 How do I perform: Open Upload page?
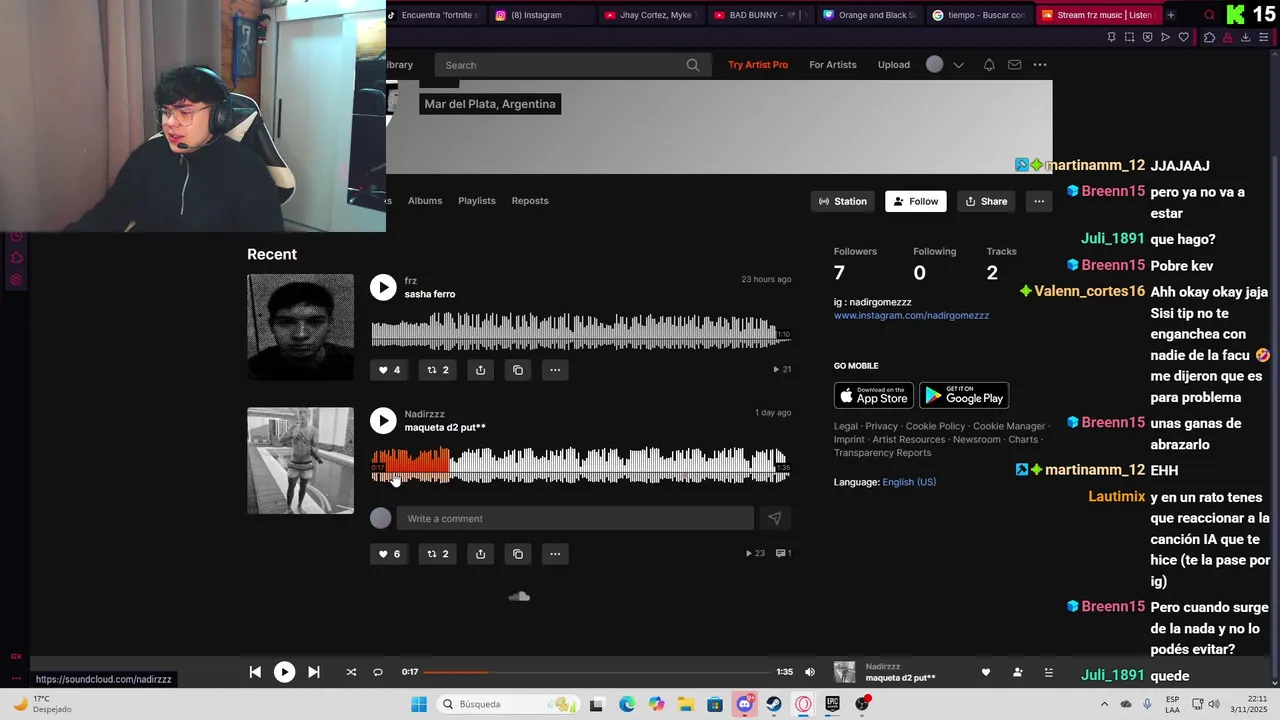[894, 65]
